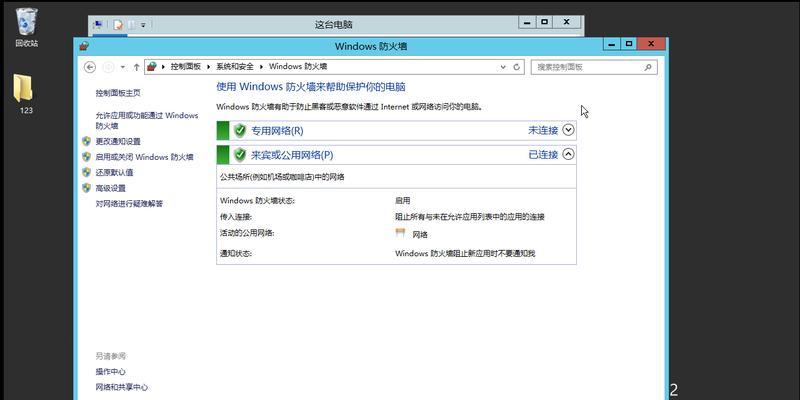Image resolution: width=800 pixels, height=400 pixels.
Task: Click shield icon beside 高级设置
Action: pos(86,188)
